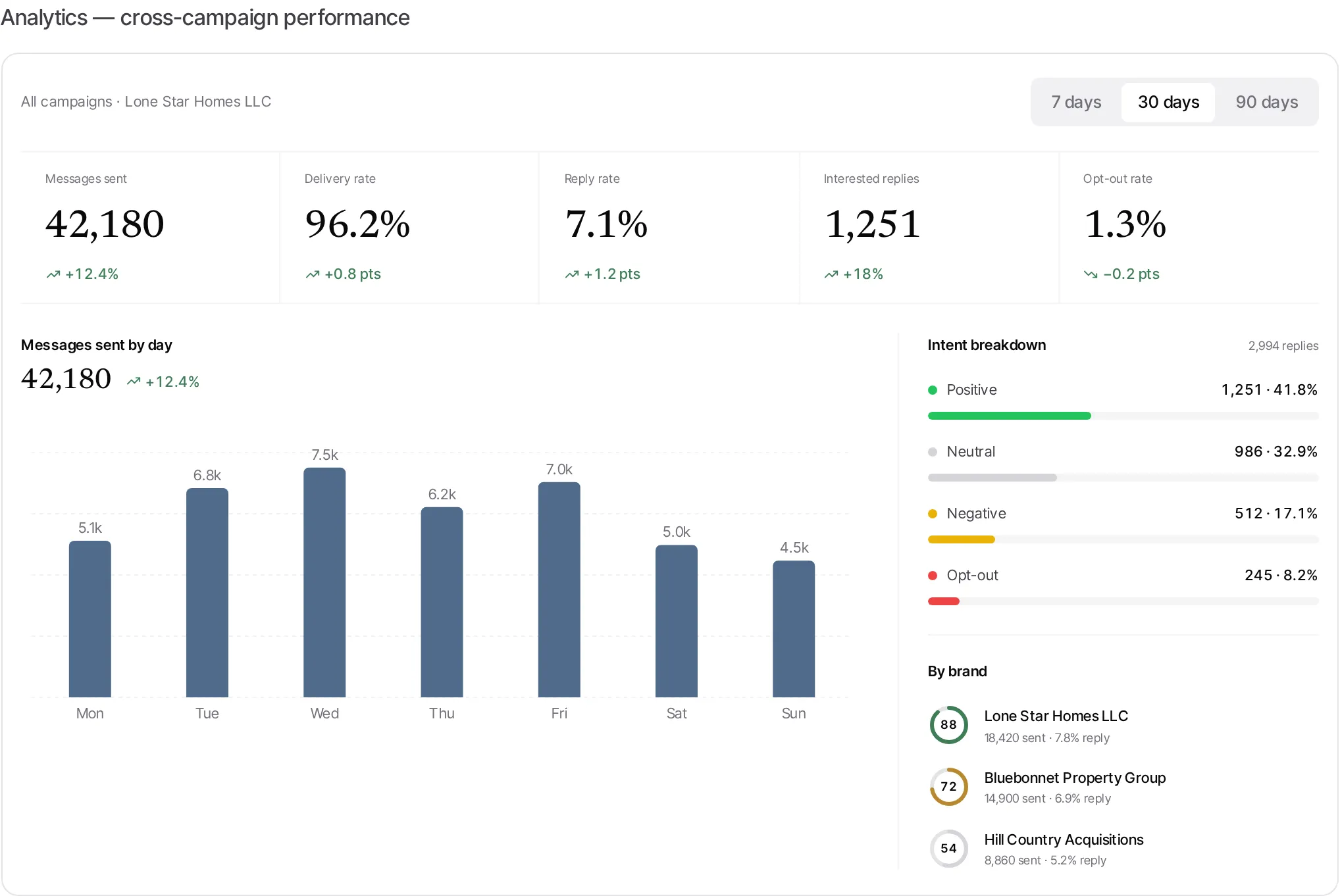Image resolution: width=1340 pixels, height=896 pixels.
Task: Click the green Positive intent dot
Action: click(x=933, y=390)
